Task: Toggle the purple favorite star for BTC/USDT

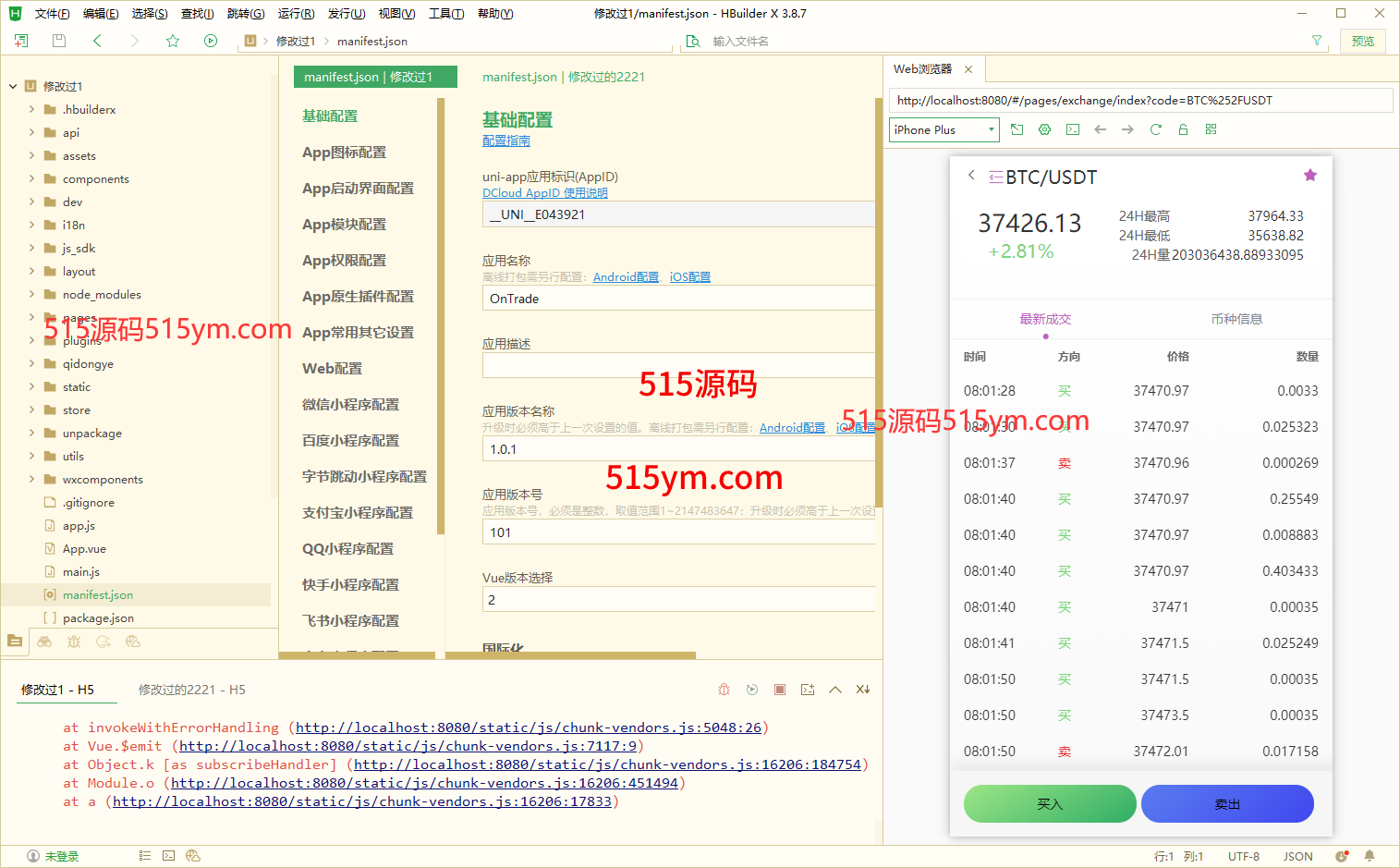Action: click(x=1309, y=176)
